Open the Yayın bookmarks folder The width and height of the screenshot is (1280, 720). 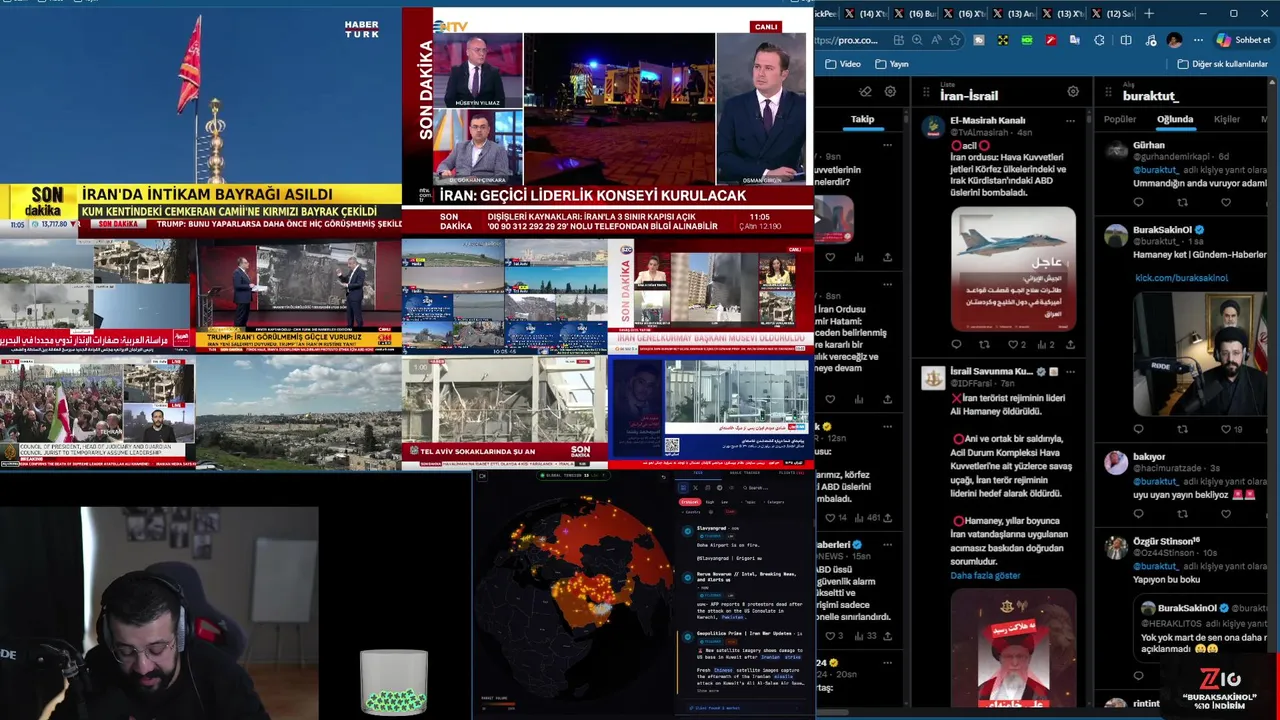(891, 64)
